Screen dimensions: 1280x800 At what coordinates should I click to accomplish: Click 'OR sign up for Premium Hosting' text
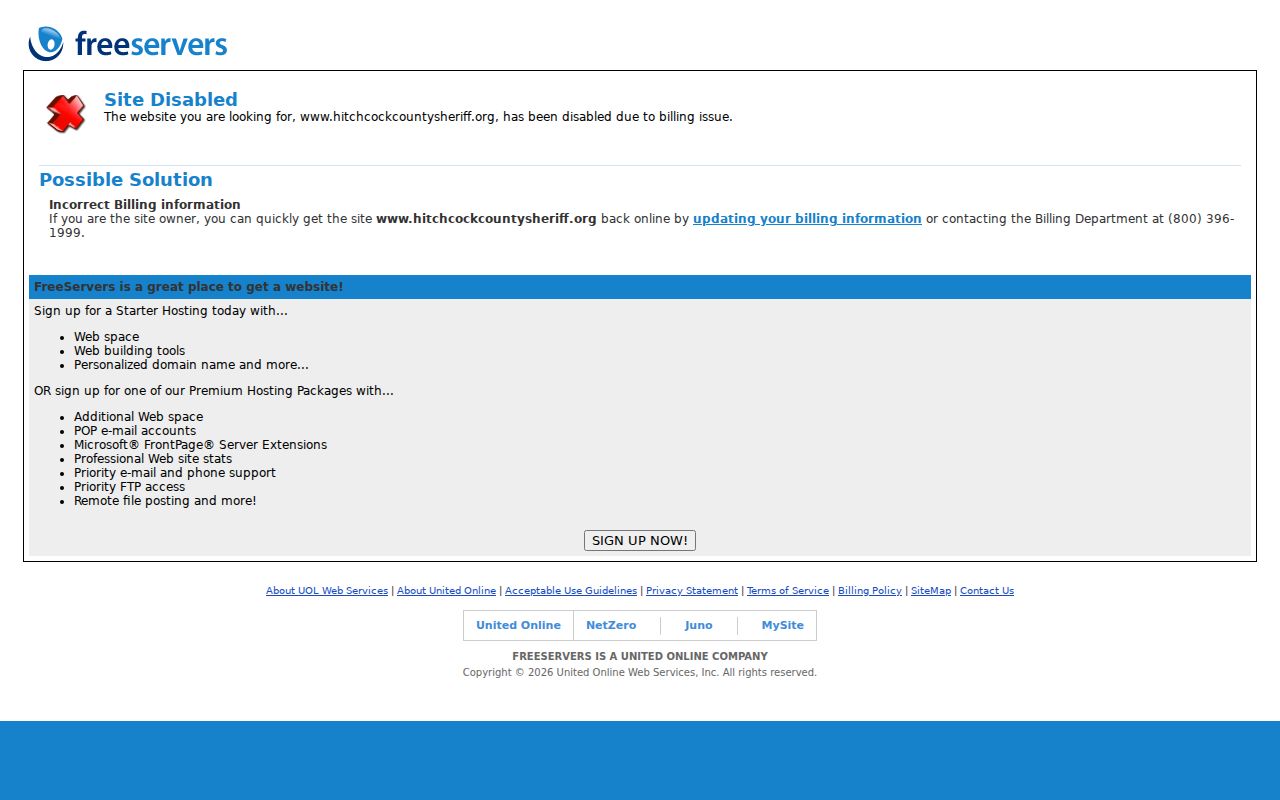pyautogui.click(x=214, y=391)
